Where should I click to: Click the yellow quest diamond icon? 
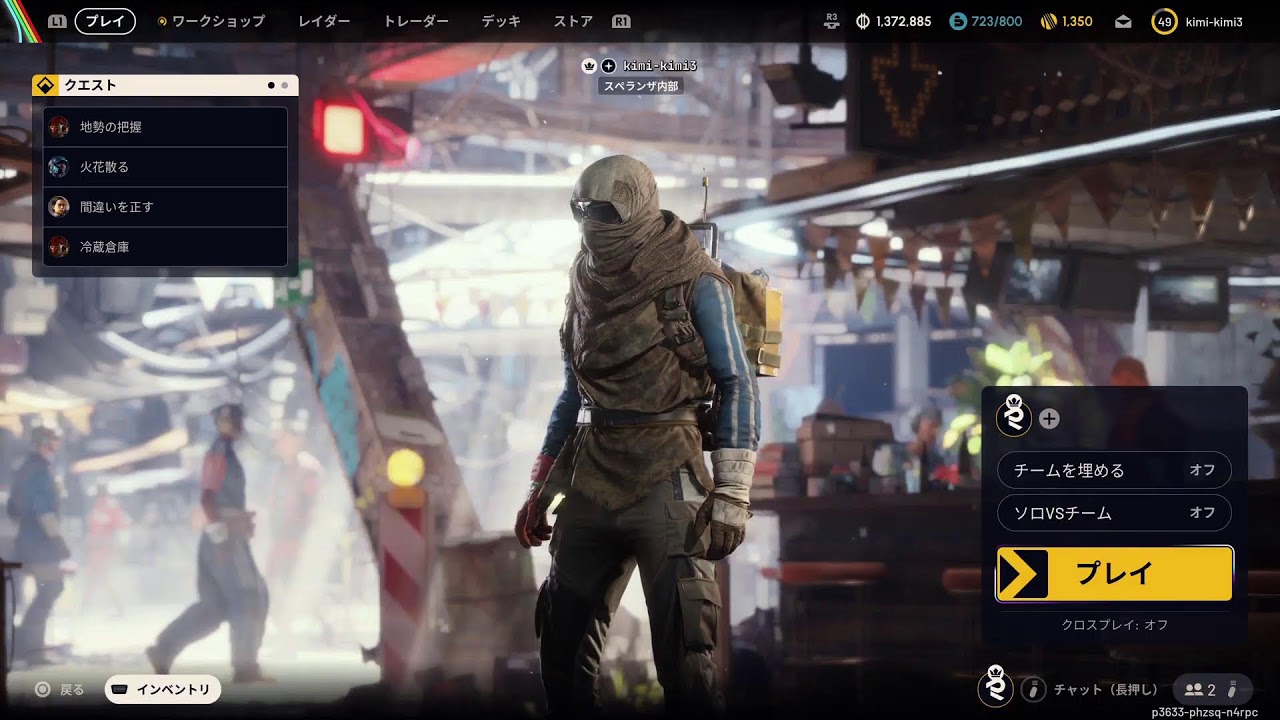click(45, 86)
